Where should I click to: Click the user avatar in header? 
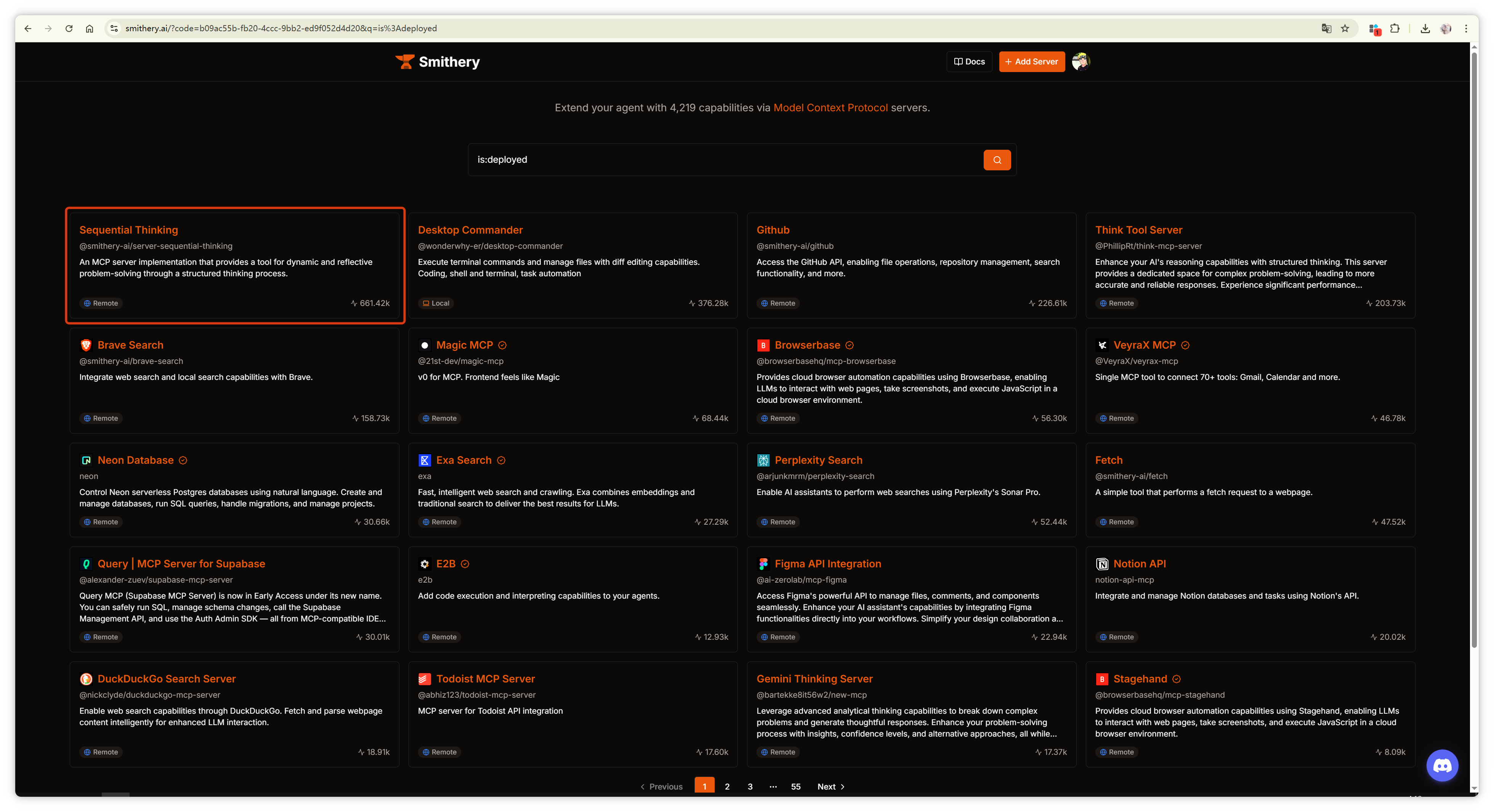click(1080, 61)
